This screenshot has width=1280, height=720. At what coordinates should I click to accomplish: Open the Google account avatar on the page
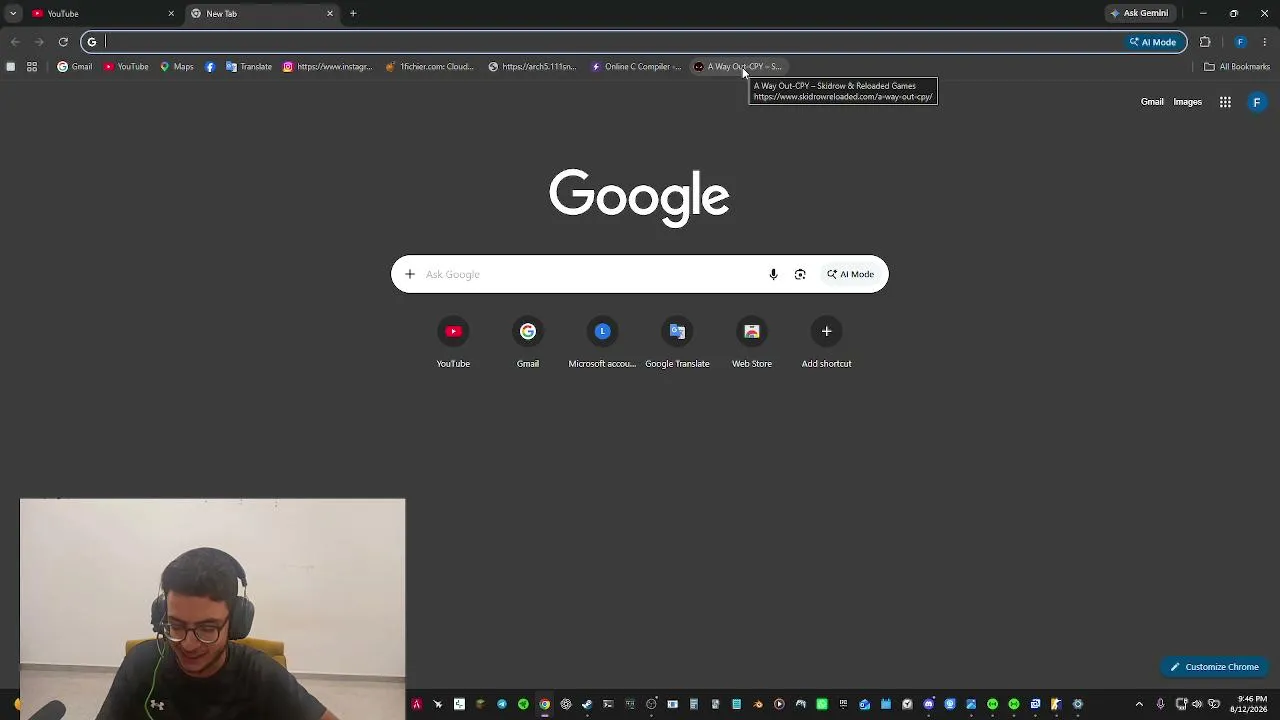pyautogui.click(x=1257, y=102)
